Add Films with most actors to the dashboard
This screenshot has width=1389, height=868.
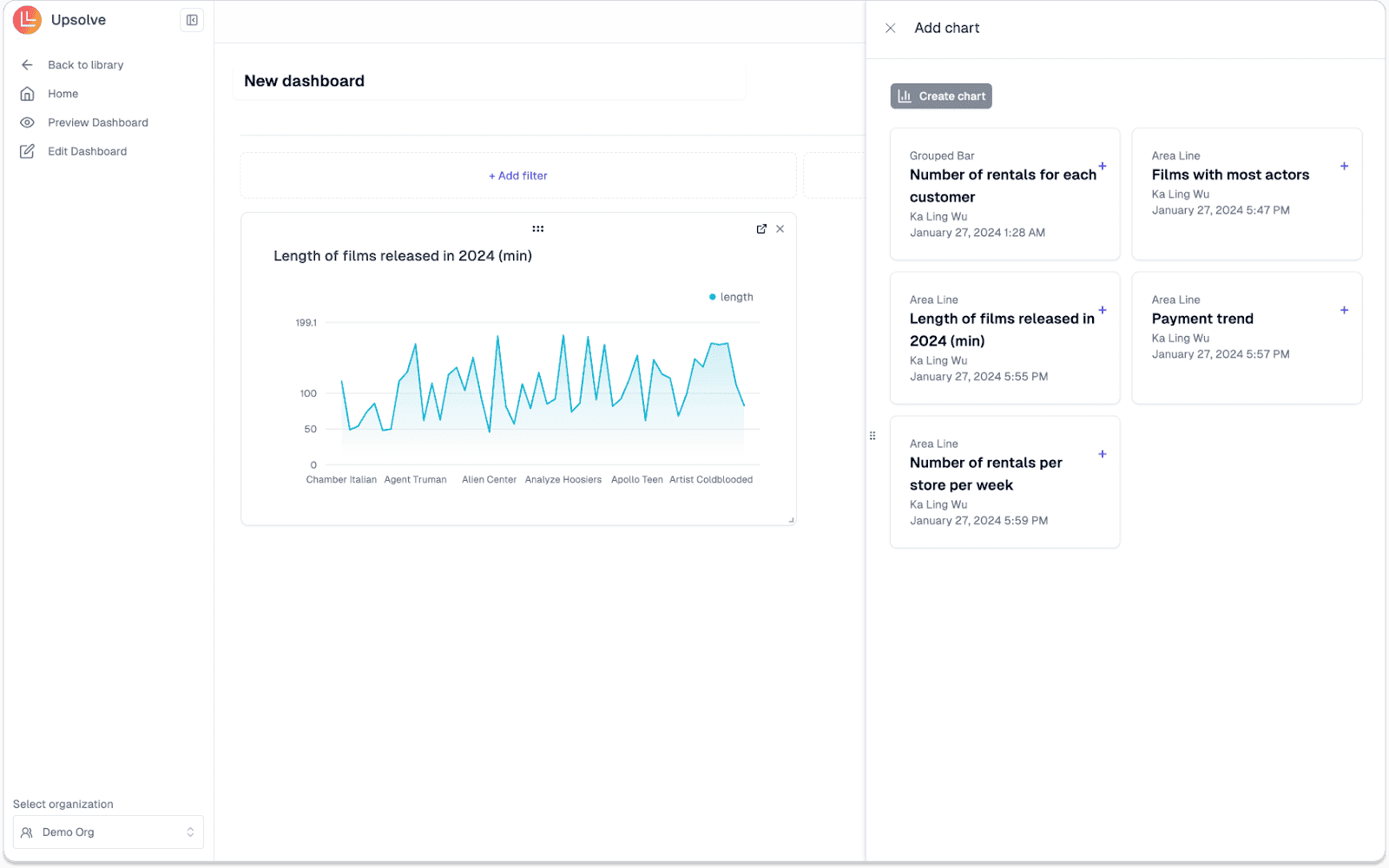[x=1343, y=166]
